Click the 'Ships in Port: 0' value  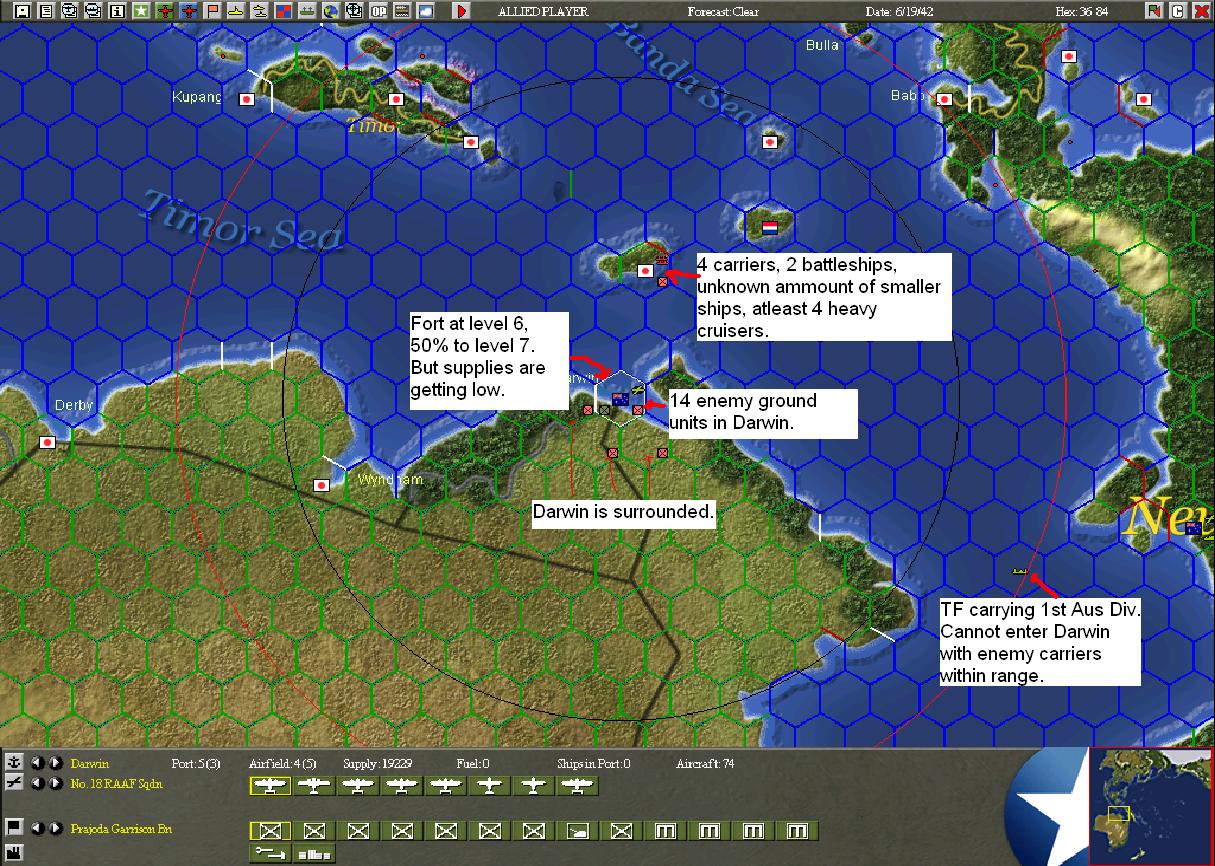click(594, 764)
